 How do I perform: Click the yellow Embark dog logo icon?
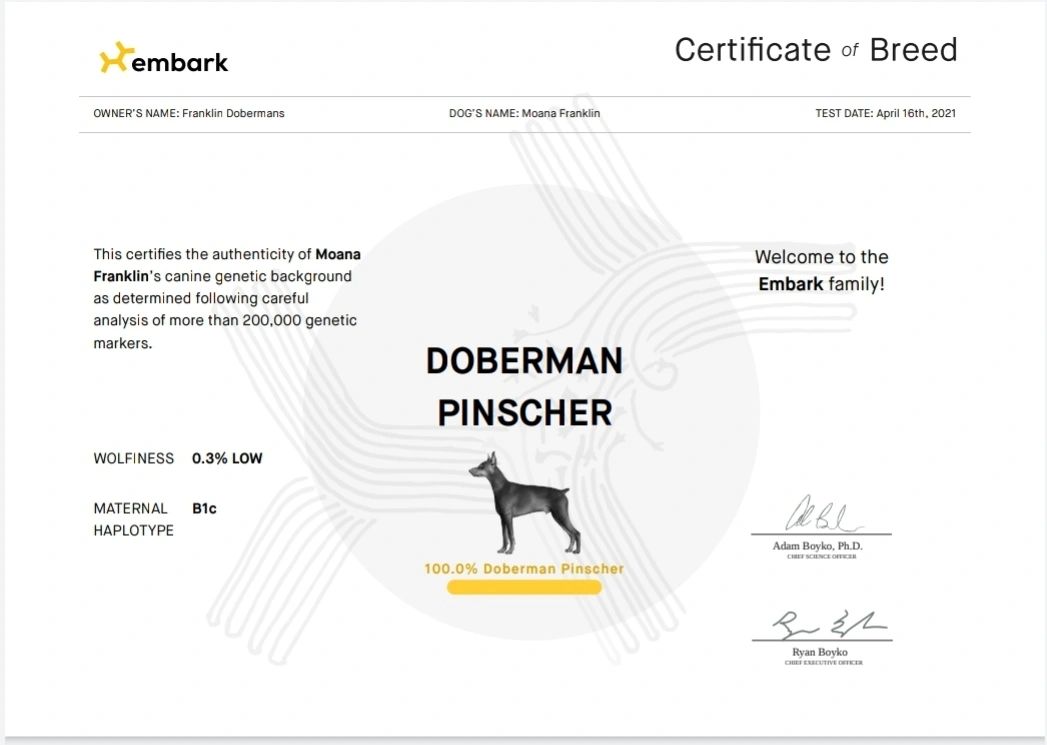(115, 59)
